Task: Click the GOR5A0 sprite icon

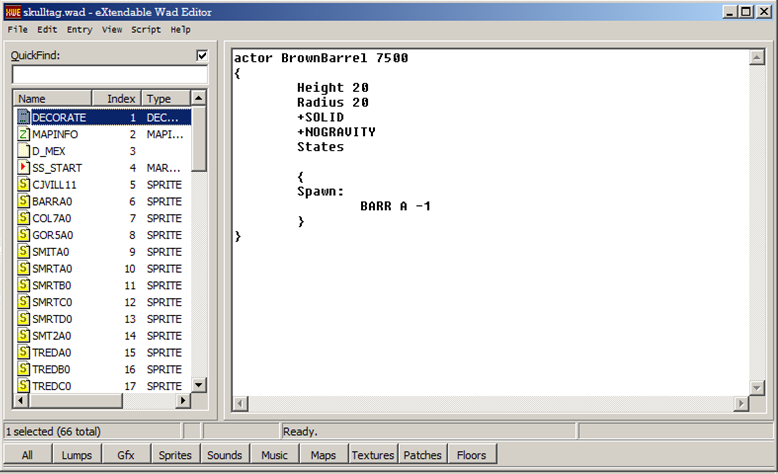Action: pyautogui.click(x=23, y=235)
